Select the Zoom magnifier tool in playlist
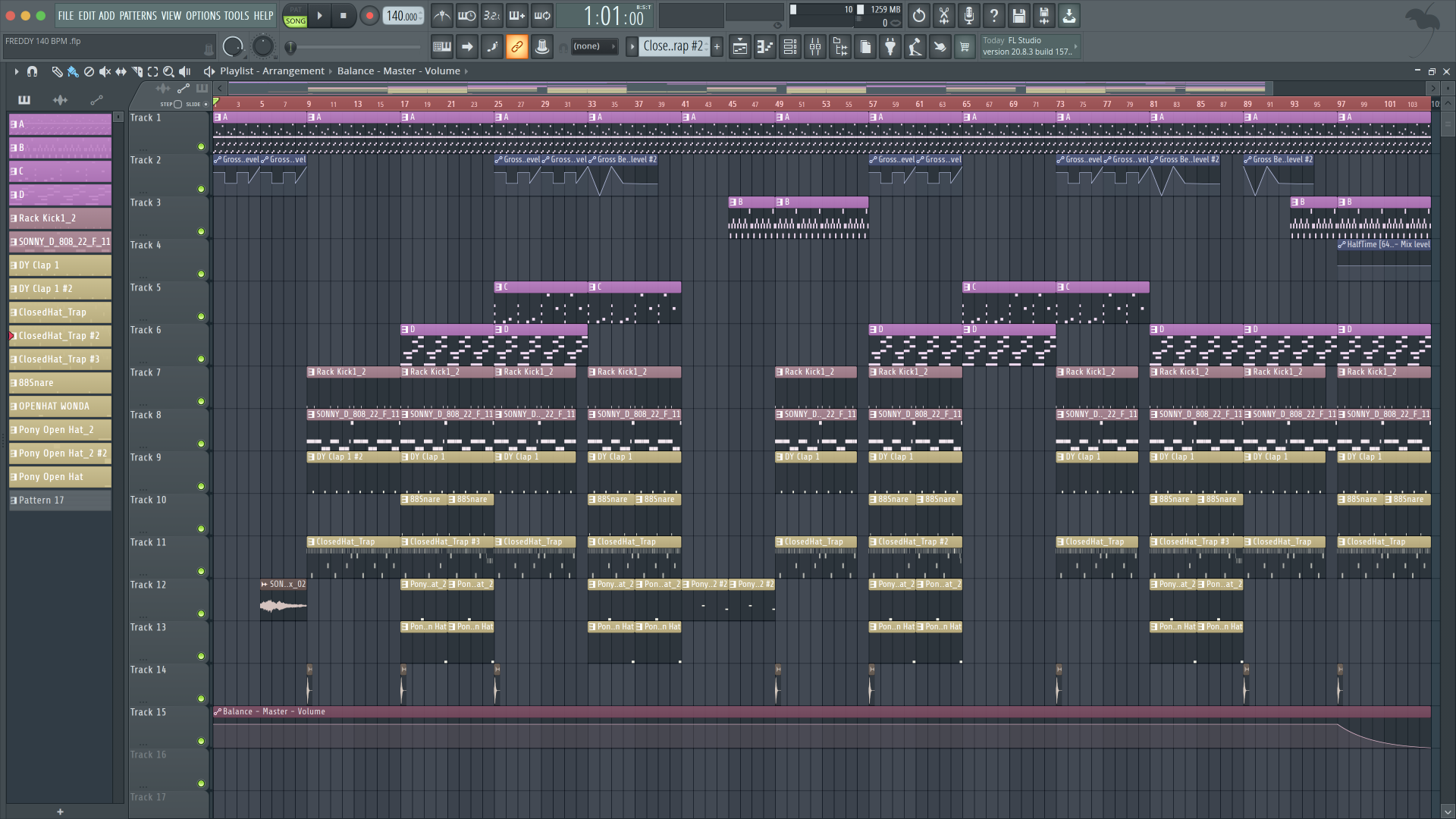1456x819 pixels. (168, 71)
